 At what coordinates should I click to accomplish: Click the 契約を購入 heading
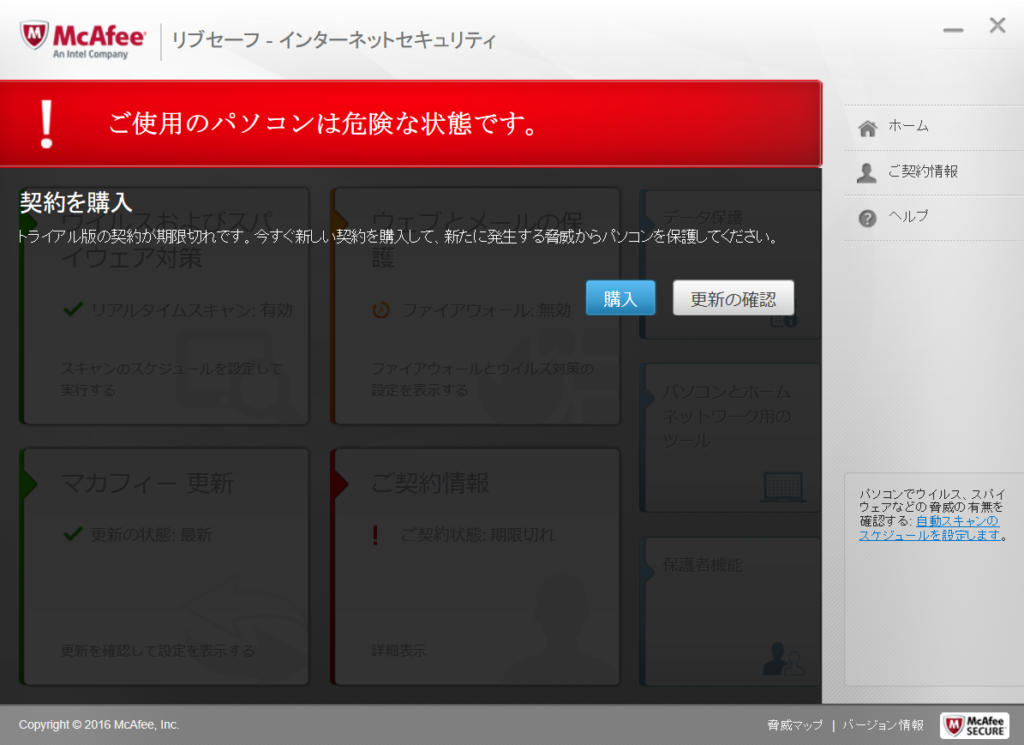tap(76, 202)
